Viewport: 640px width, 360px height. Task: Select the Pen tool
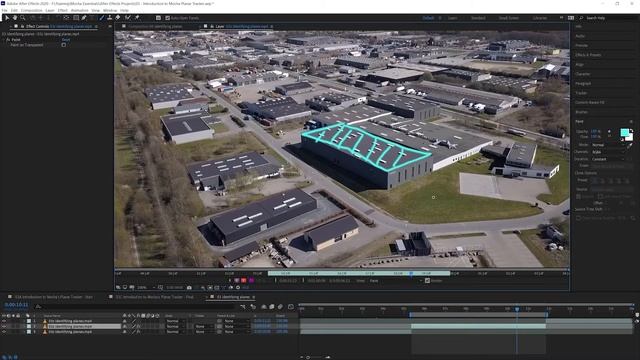[84, 18]
